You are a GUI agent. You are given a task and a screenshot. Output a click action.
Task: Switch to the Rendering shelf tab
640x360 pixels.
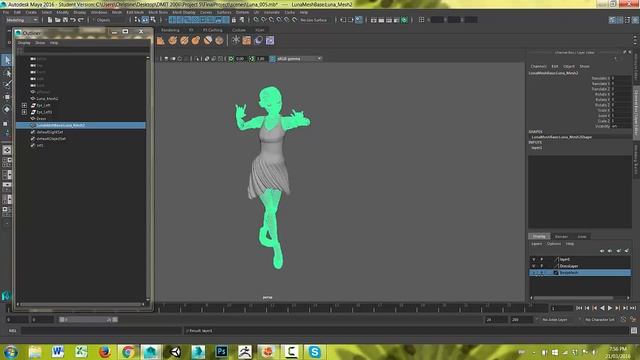(170, 30)
